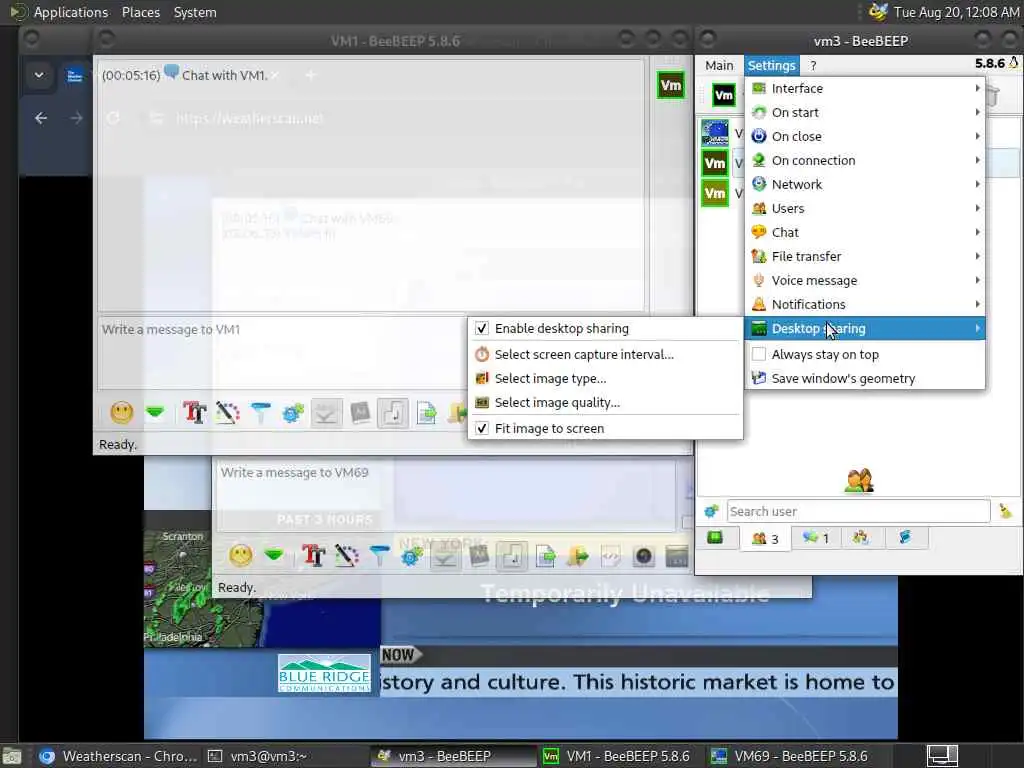Toggle music note button in VM1 chat toolbar
The height and width of the screenshot is (768, 1024).
point(393,413)
